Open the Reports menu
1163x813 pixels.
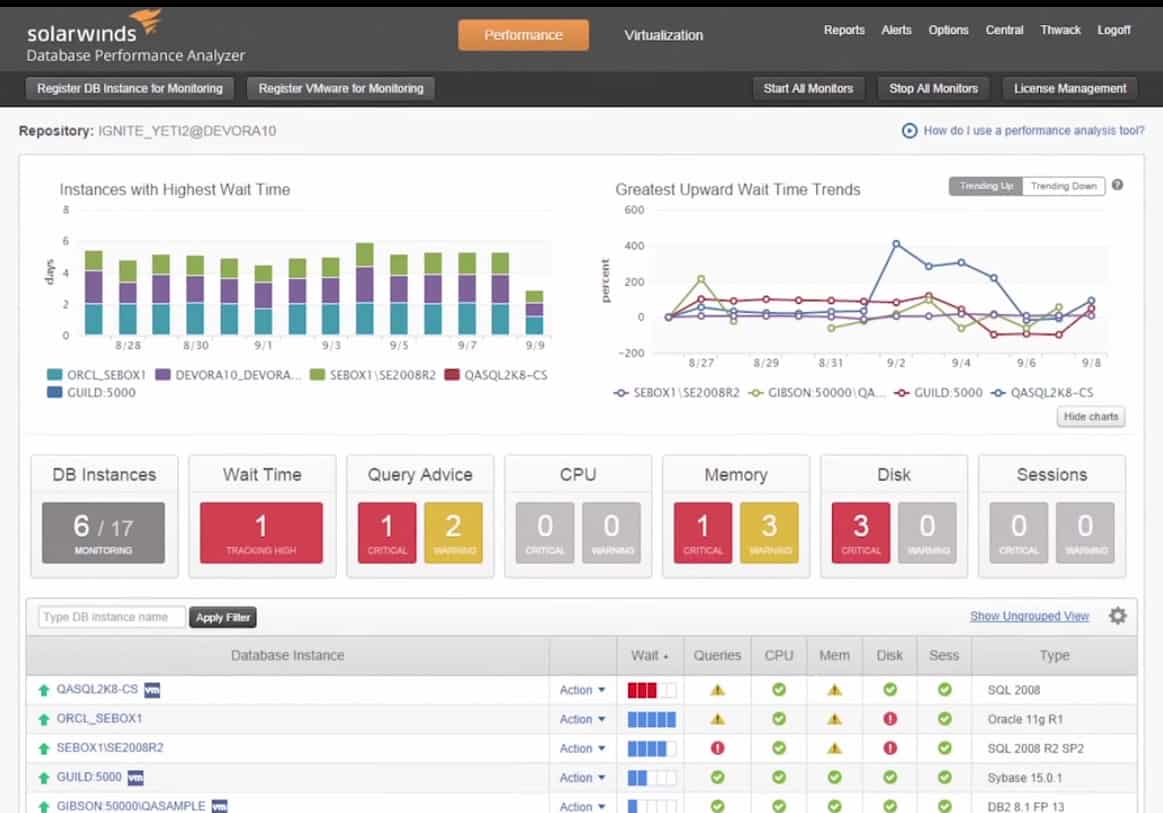click(844, 30)
